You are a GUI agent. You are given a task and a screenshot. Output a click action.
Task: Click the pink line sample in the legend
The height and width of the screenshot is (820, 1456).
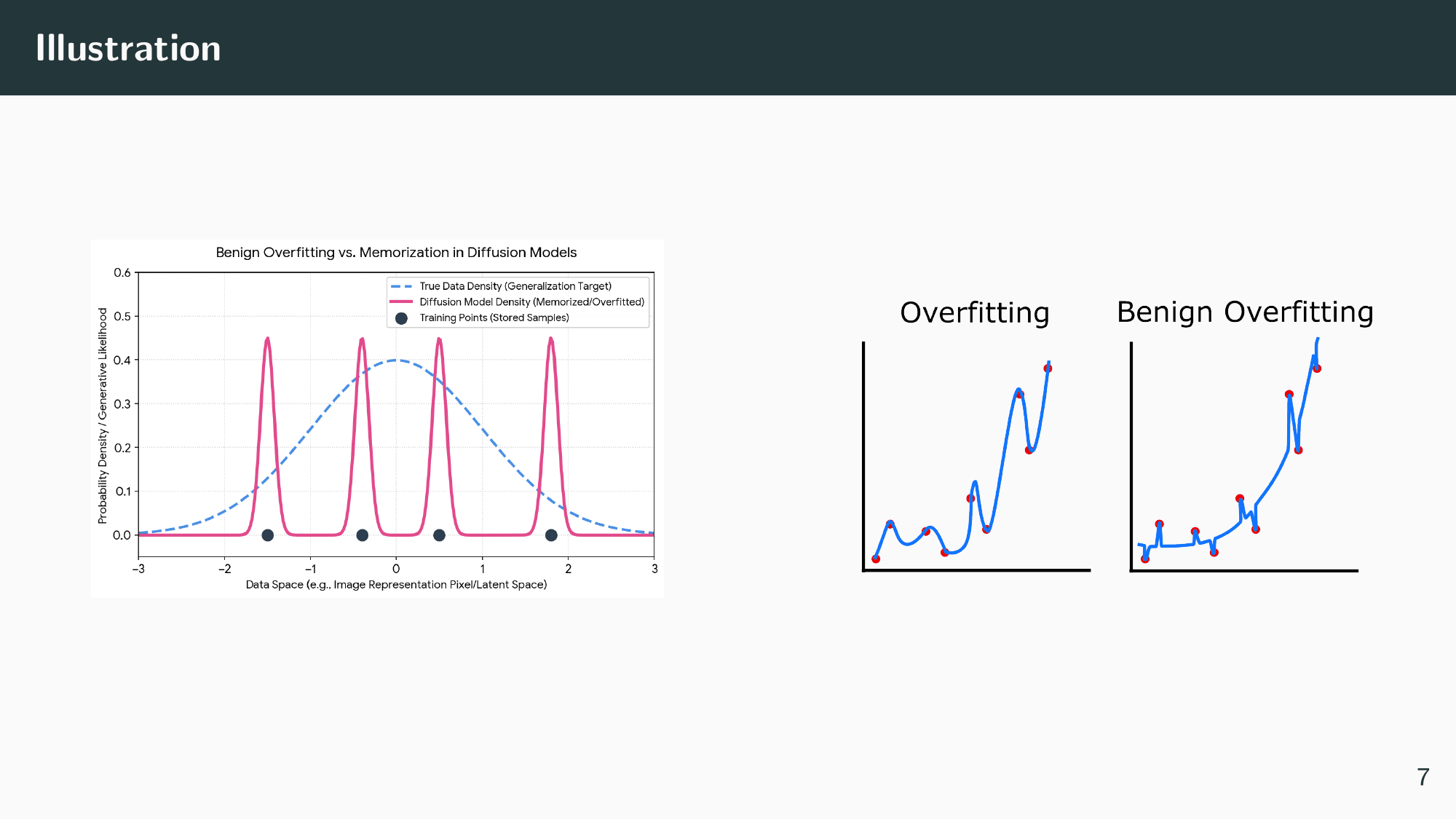coord(401,301)
